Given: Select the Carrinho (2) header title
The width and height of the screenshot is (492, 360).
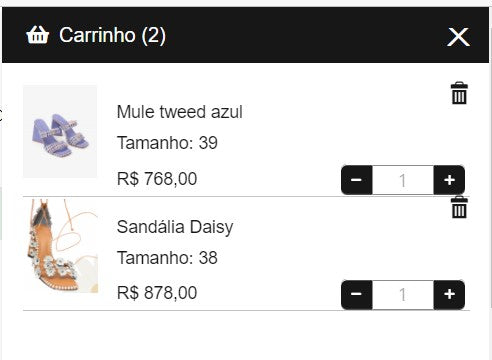Looking at the screenshot, I should pyautogui.click(x=112, y=35).
